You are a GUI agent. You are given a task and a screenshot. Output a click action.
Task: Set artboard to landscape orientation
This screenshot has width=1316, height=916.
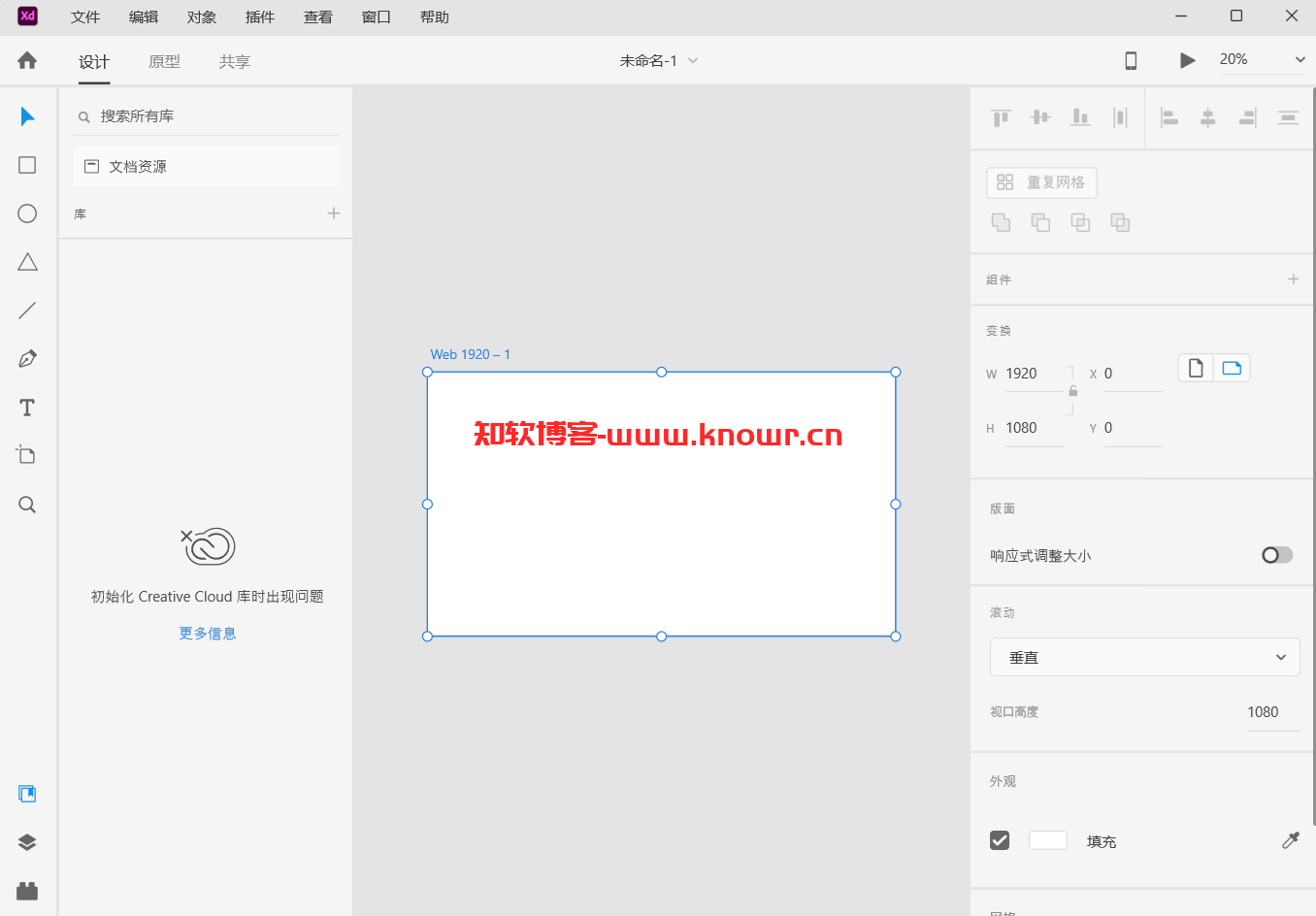(1232, 368)
